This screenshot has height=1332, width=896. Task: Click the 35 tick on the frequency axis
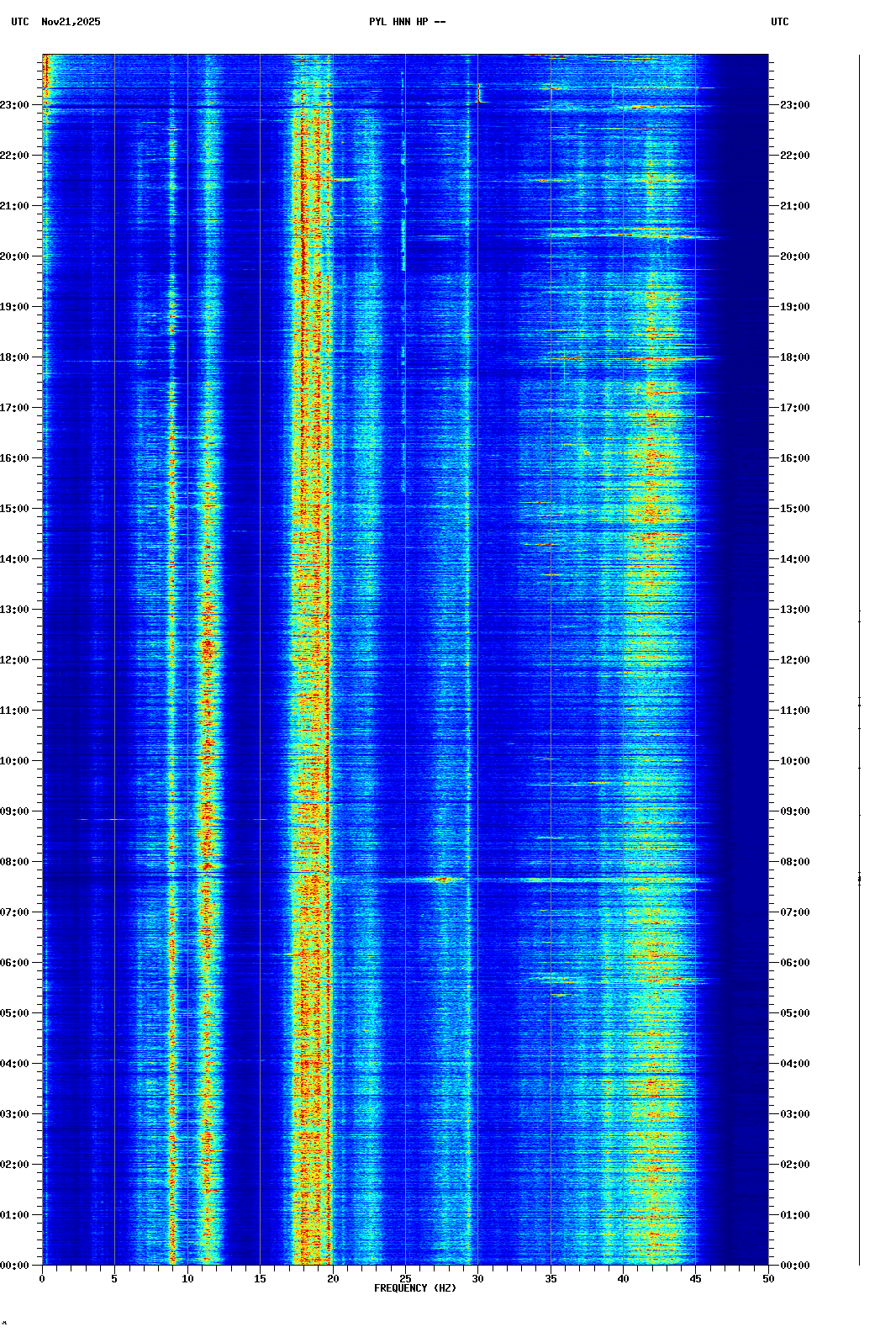551,1279
